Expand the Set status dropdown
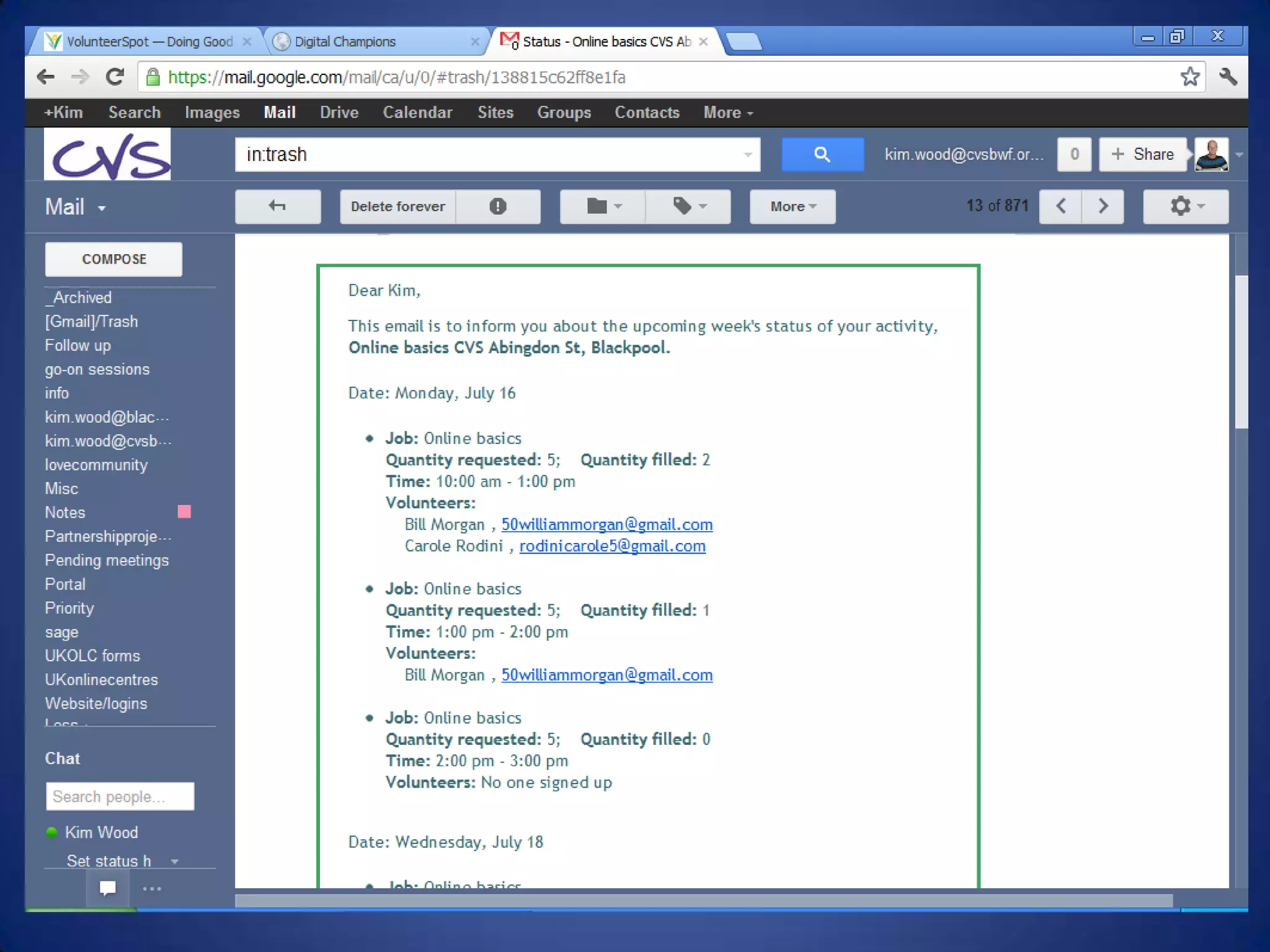 [x=175, y=861]
